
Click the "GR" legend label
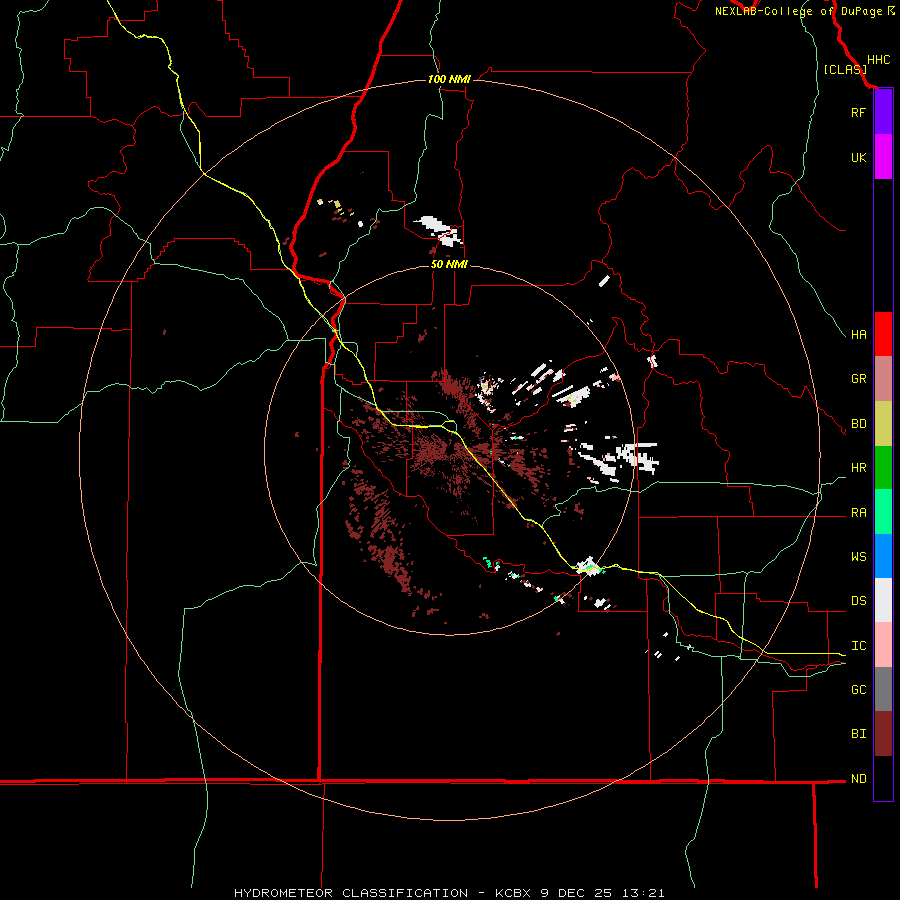click(x=858, y=379)
